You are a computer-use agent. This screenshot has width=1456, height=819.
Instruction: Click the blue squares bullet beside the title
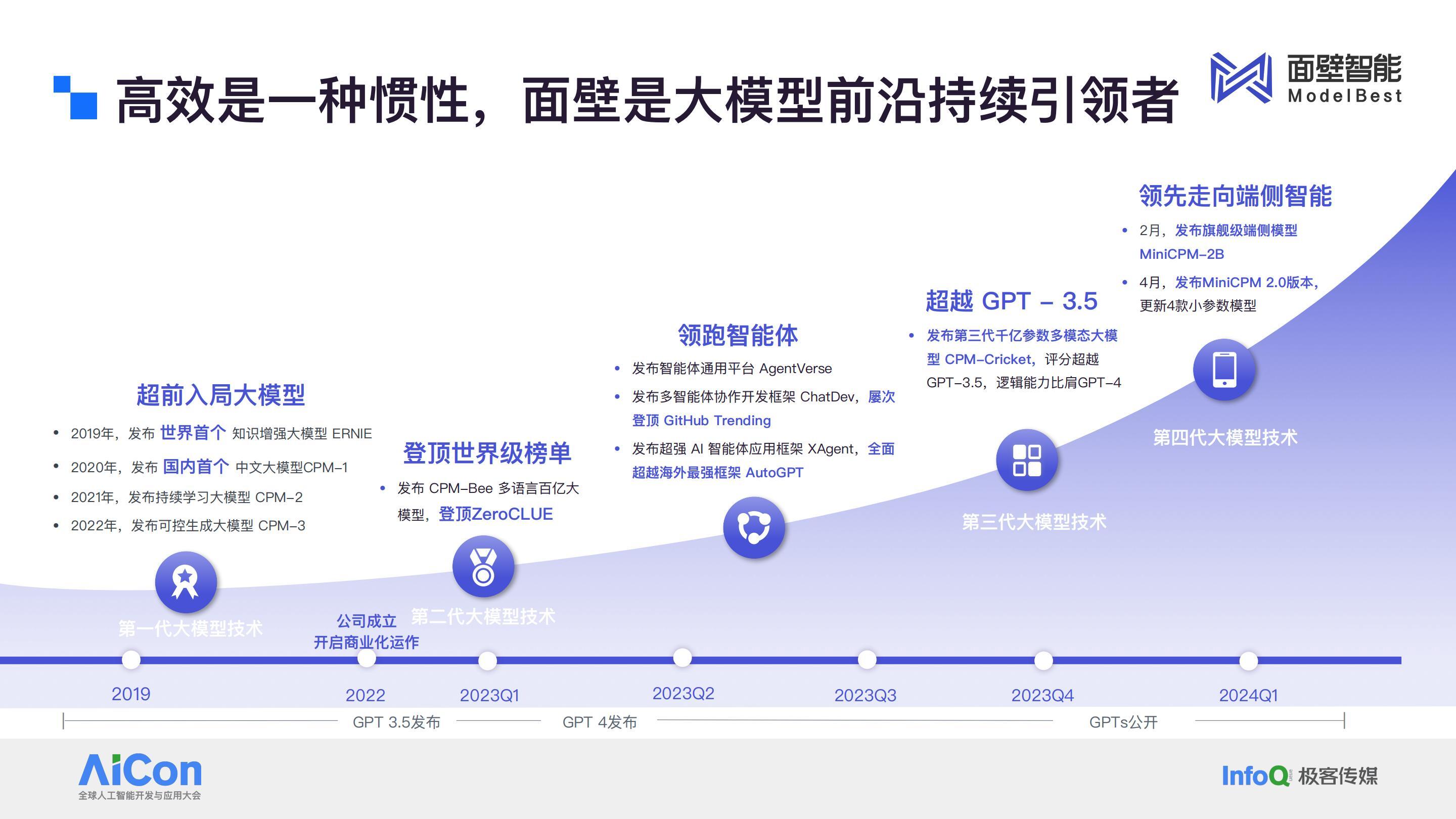tap(75, 98)
